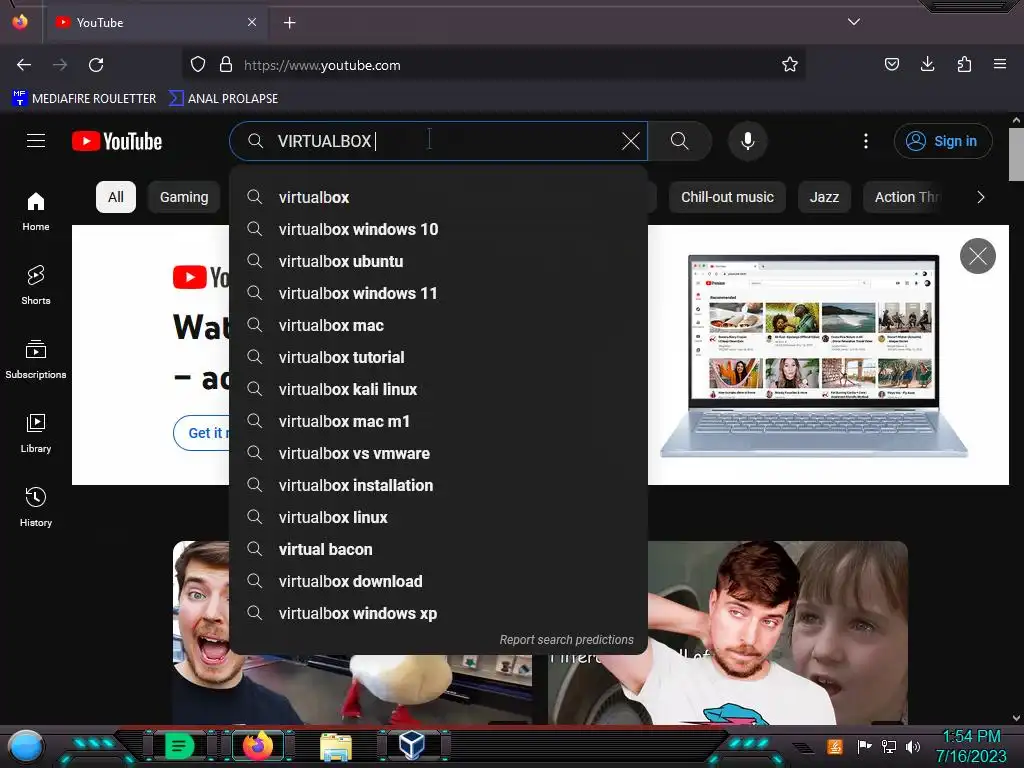The height and width of the screenshot is (768, 1024).
Task: Select the All filter chip
Action: pyautogui.click(x=116, y=197)
